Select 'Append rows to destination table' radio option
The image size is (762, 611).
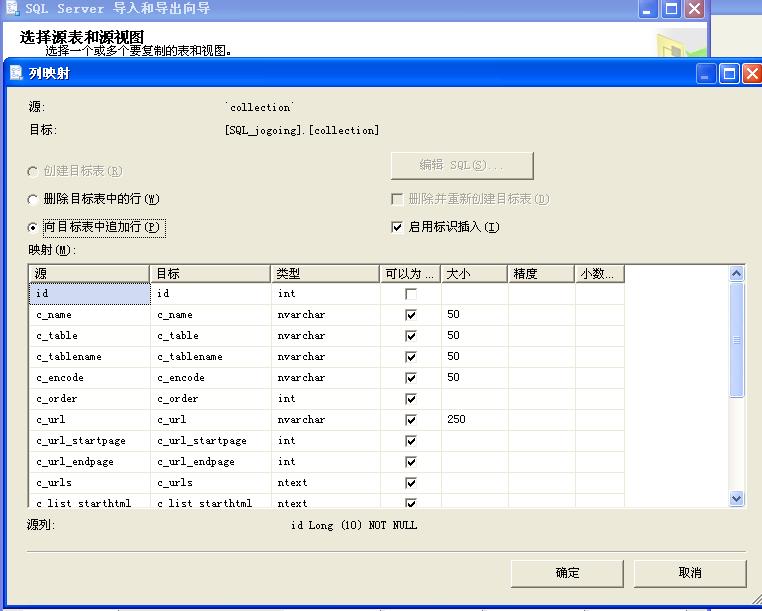click(x=35, y=227)
